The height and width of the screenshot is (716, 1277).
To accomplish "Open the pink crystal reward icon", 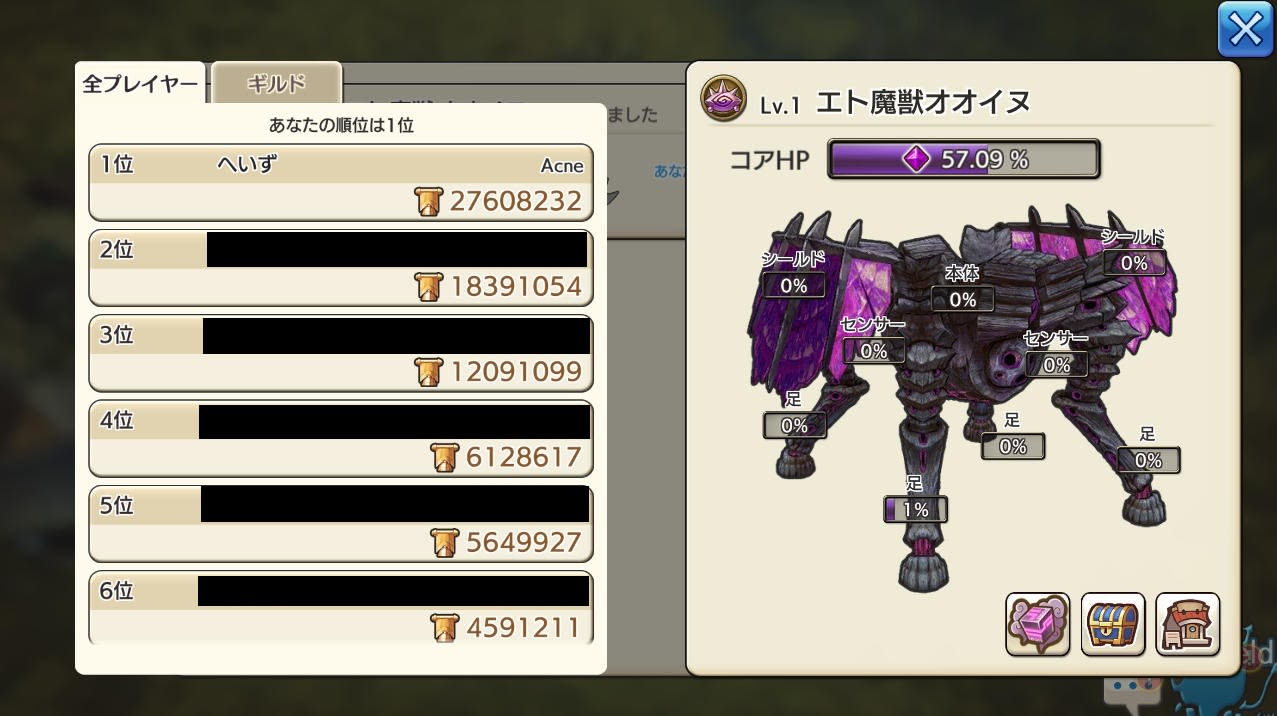I will 1038,624.
